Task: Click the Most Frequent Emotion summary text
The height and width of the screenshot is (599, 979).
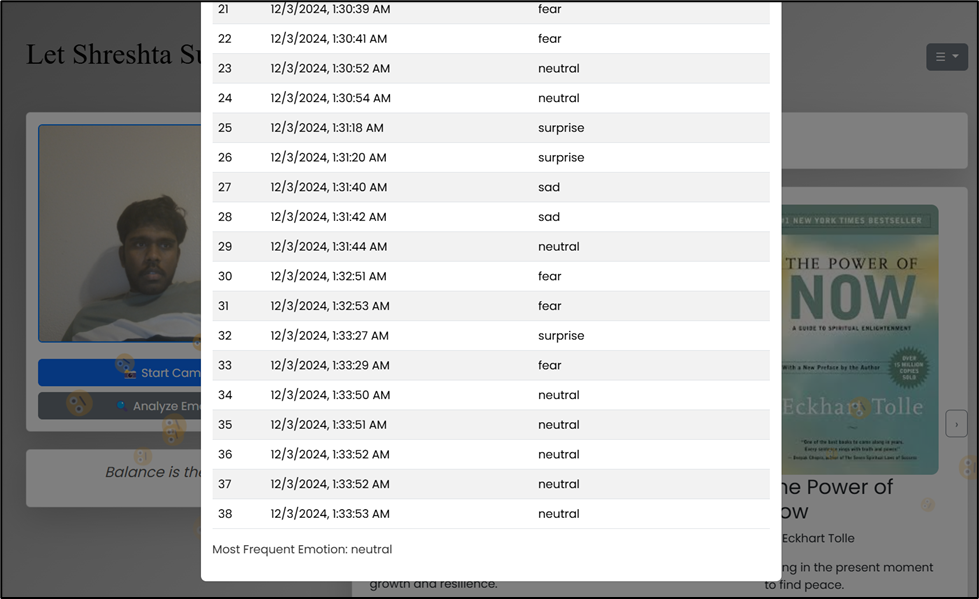Action: tap(302, 549)
